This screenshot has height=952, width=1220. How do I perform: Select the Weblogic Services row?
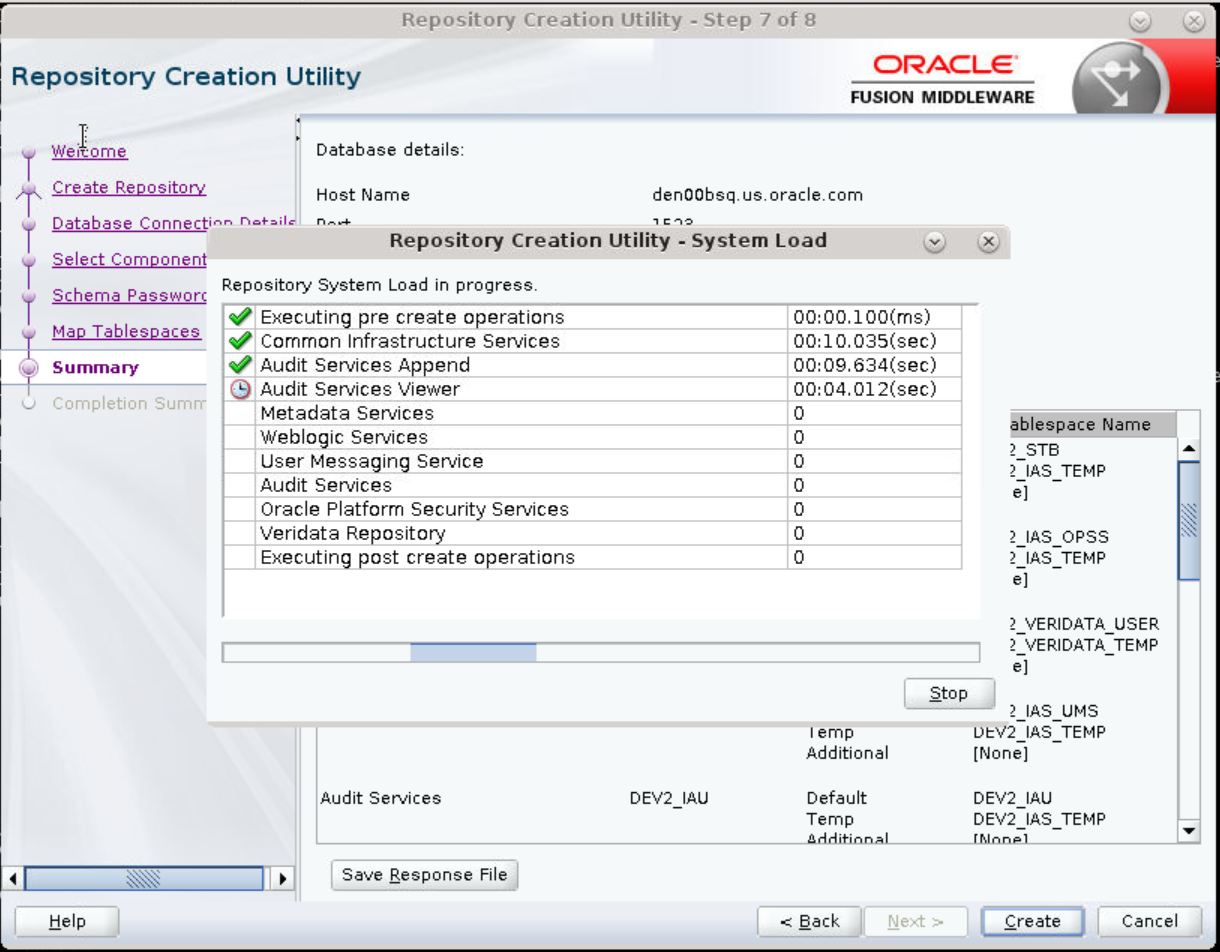coord(592,437)
